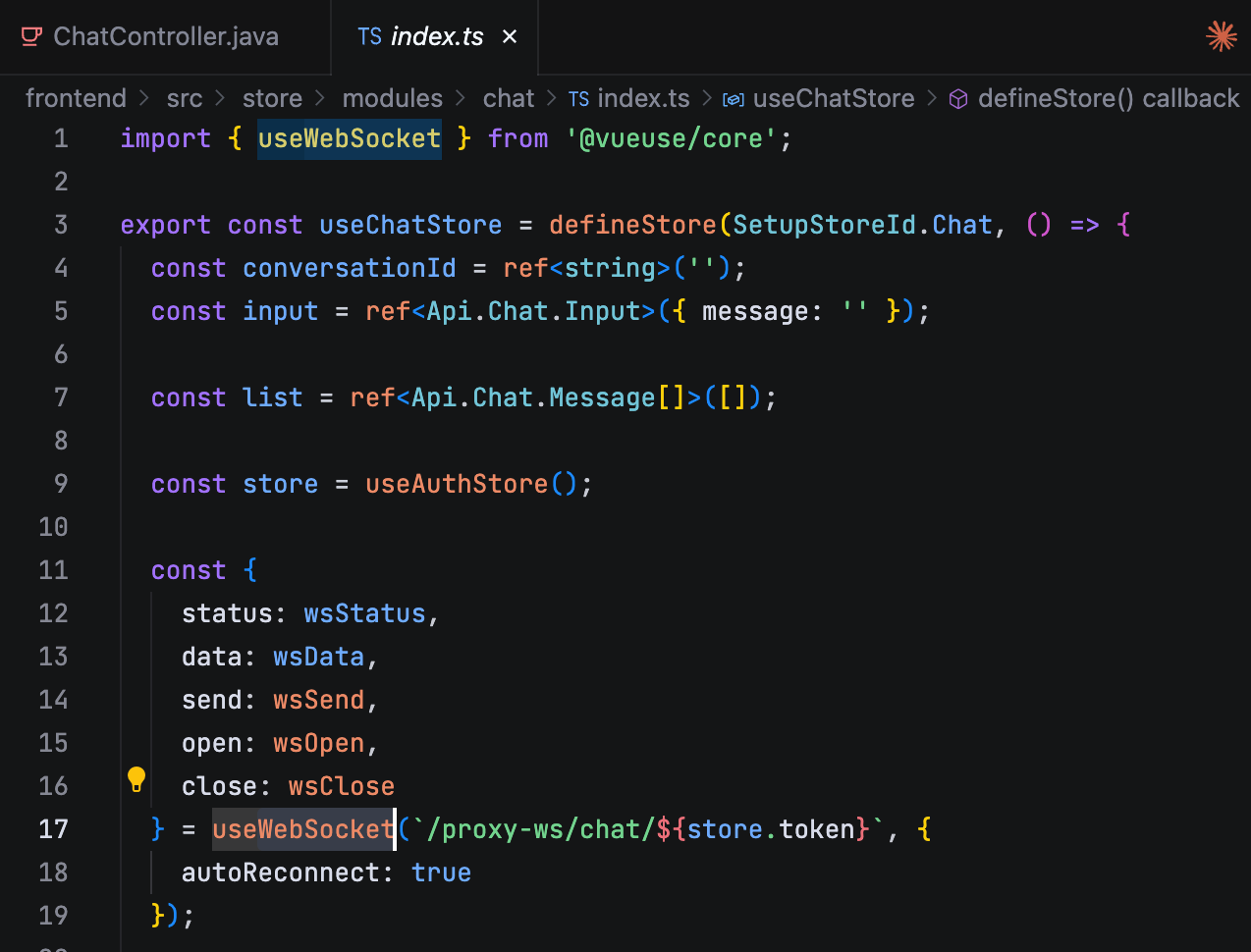
Task: Click the cube icon before defineStore() callback
Action: tap(958, 99)
